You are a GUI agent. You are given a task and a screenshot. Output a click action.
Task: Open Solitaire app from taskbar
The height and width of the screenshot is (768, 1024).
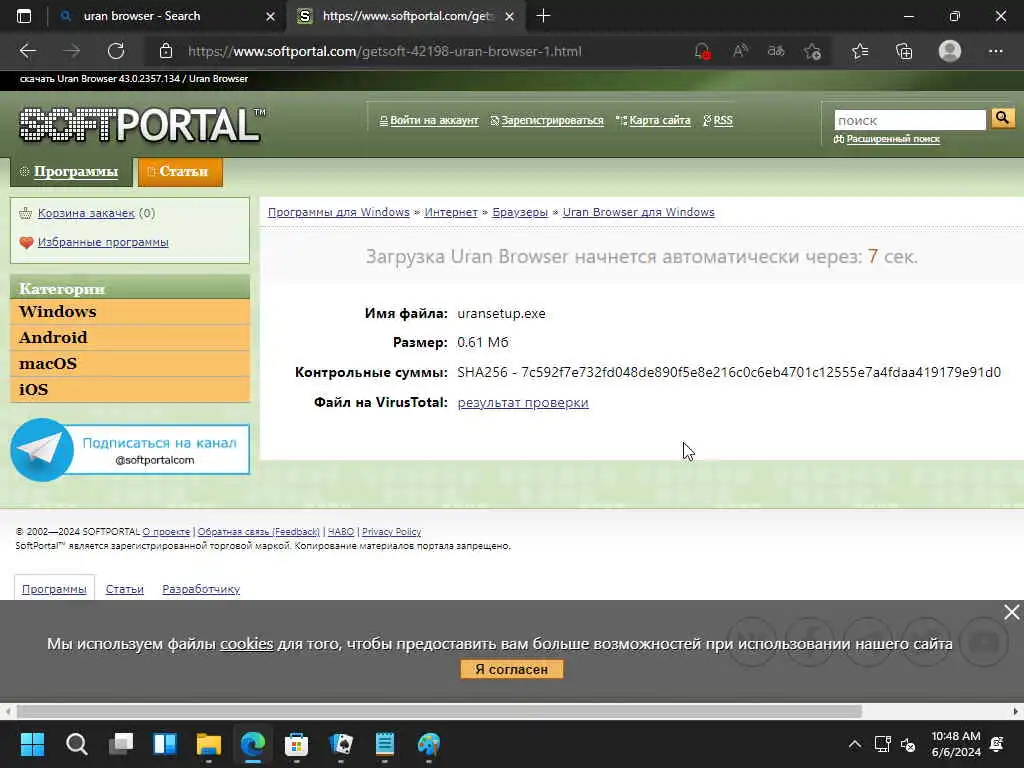pyautogui.click(x=341, y=744)
